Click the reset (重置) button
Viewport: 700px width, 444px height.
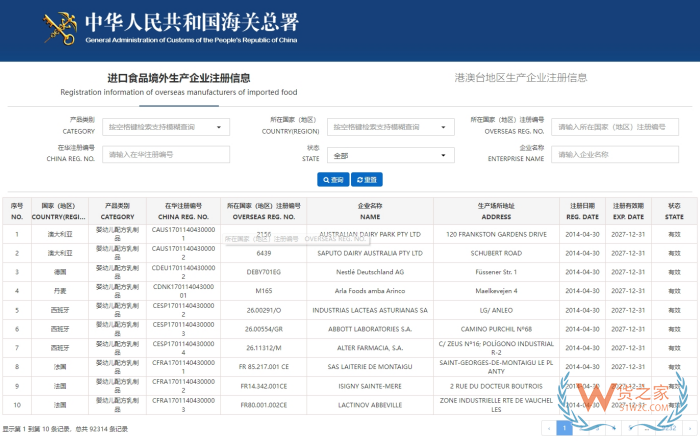pyautogui.click(x=367, y=179)
